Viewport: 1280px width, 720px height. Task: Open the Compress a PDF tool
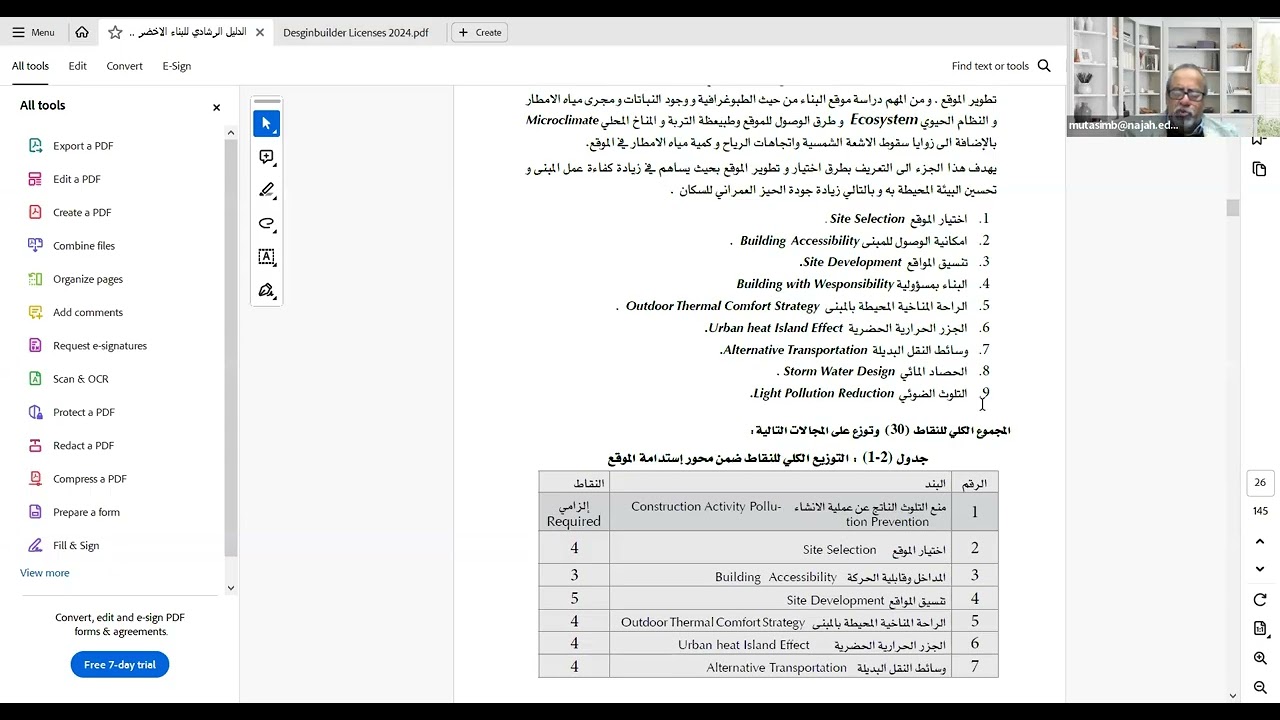[90, 479]
